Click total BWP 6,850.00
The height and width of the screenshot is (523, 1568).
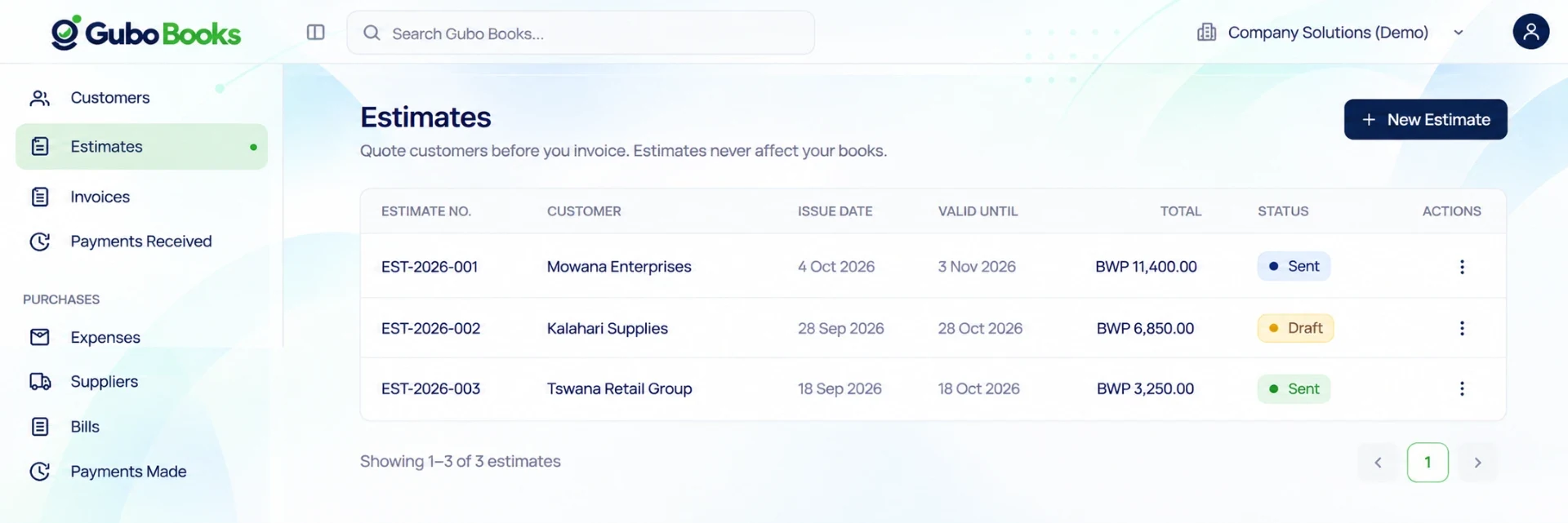pyautogui.click(x=1145, y=328)
